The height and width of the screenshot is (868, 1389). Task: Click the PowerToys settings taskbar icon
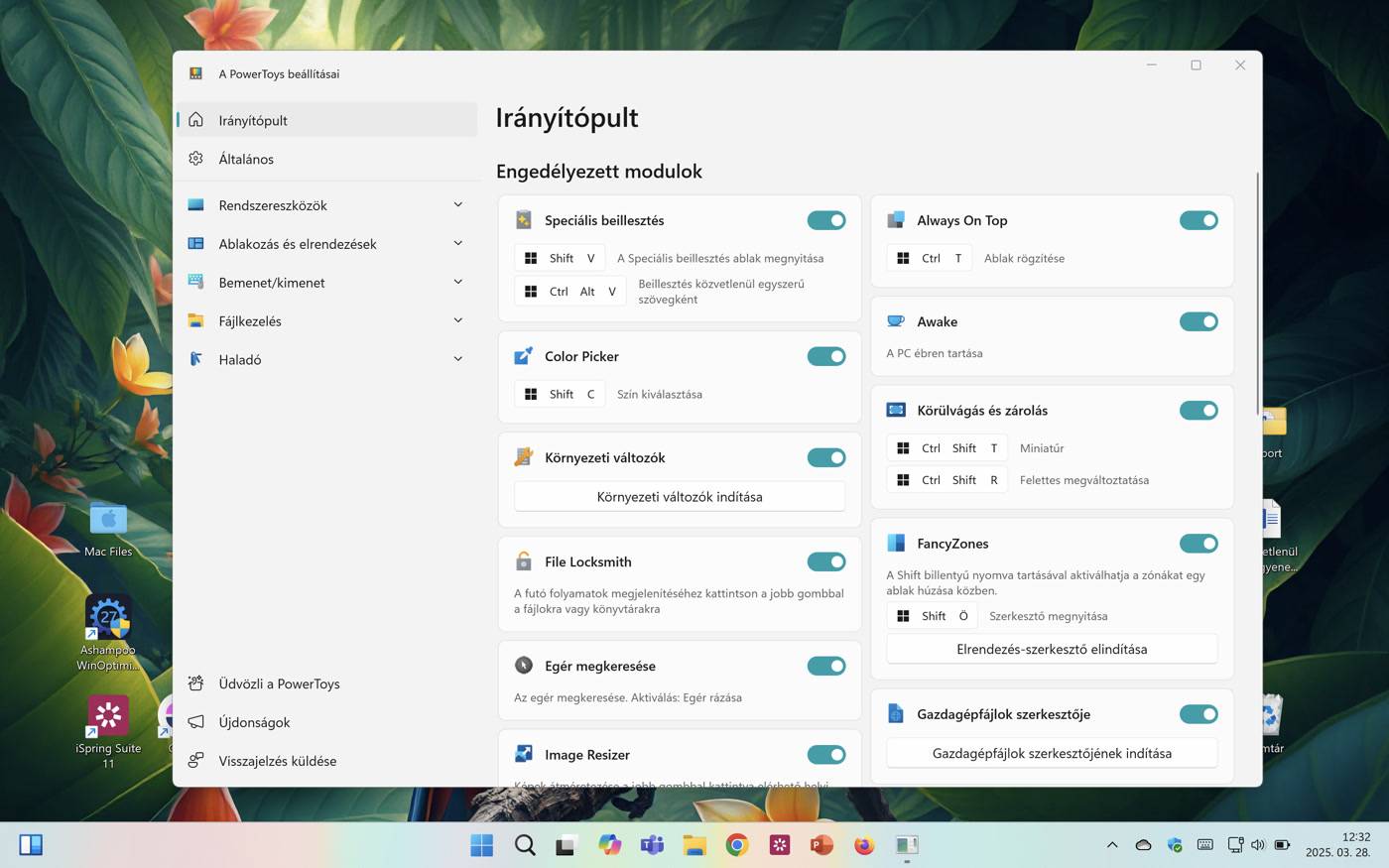pos(907,845)
